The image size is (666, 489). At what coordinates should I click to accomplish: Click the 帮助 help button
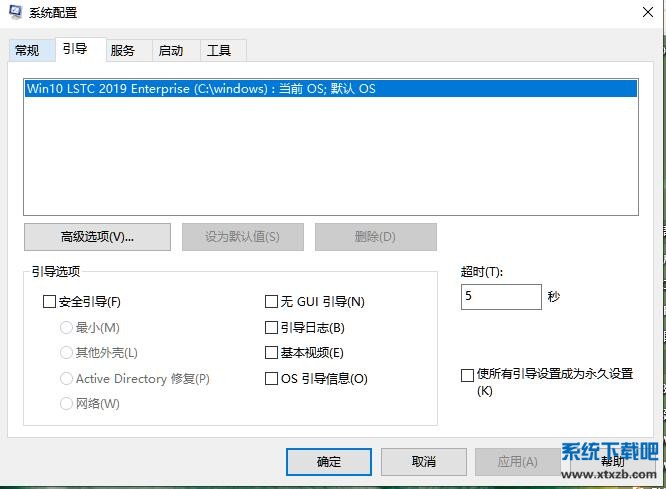point(612,461)
